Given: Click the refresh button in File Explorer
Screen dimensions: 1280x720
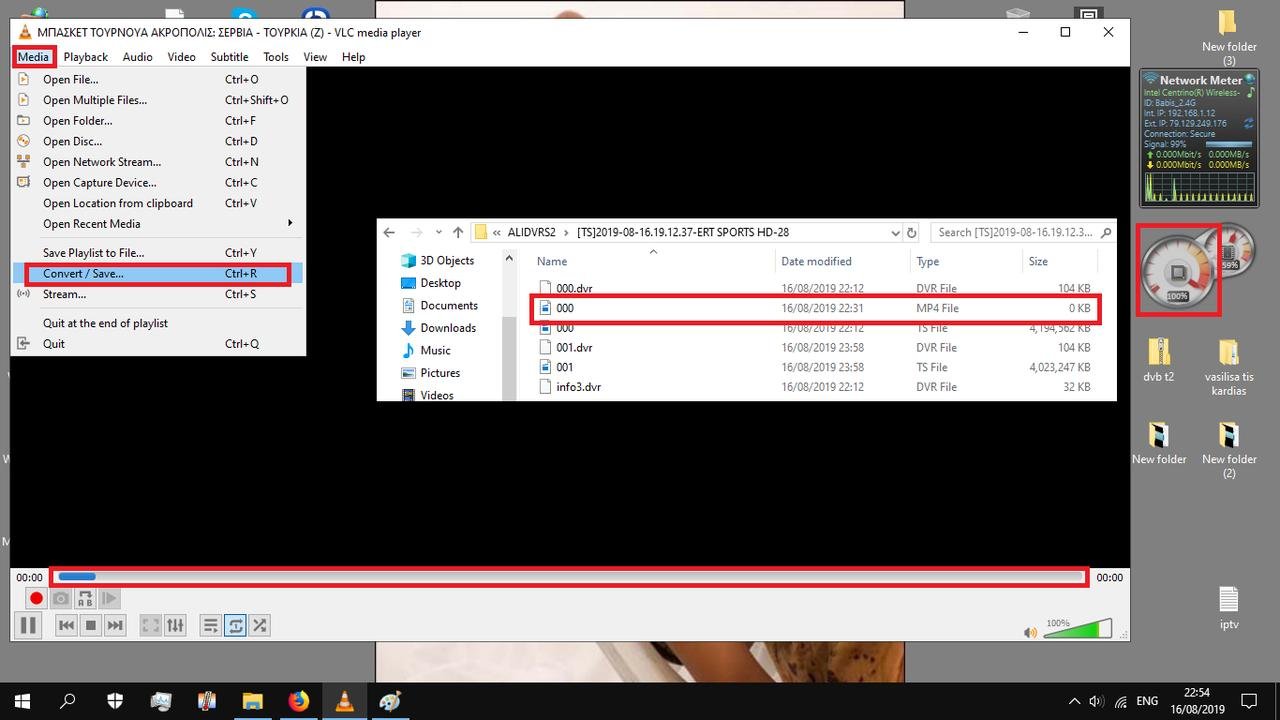Looking at the screenshot, I should (x=911, y=231).
